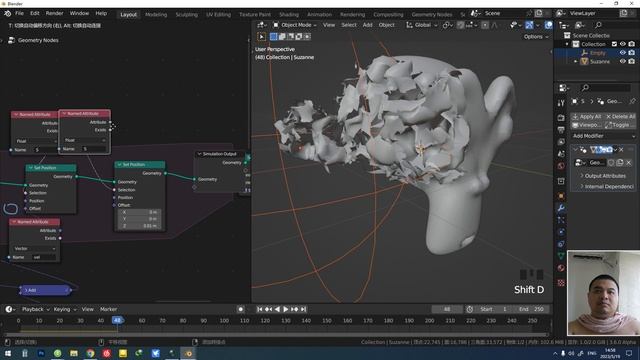
Task: Play the animation forward
Action: pyautogui.click(x=286, y=309)
